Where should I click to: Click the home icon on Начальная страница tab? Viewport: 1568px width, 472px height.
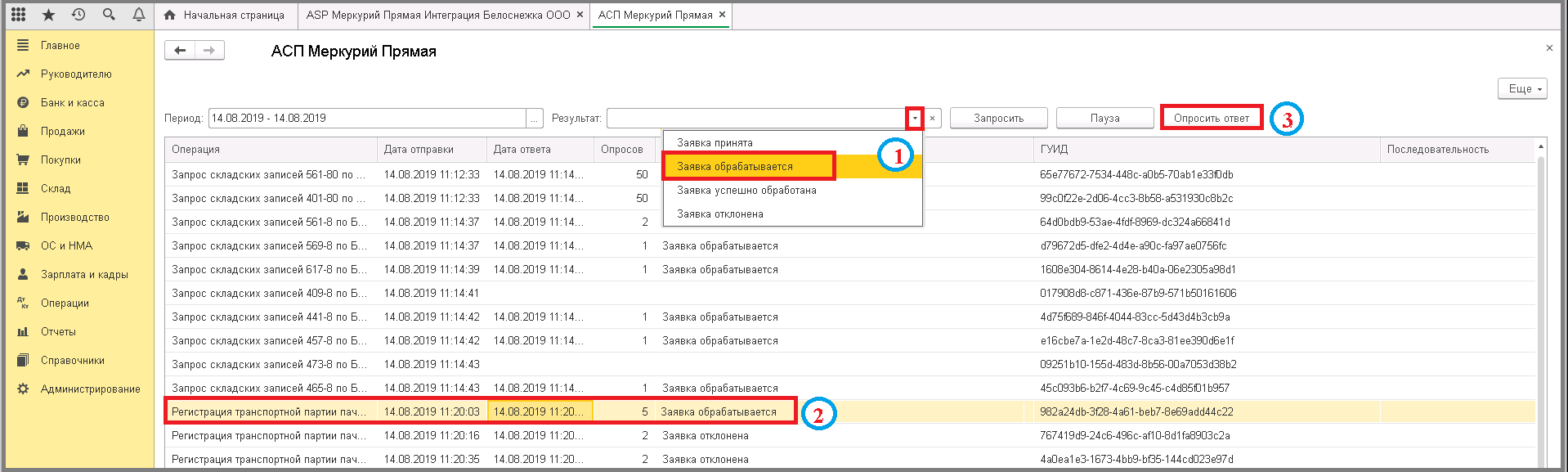coord(170,15)
